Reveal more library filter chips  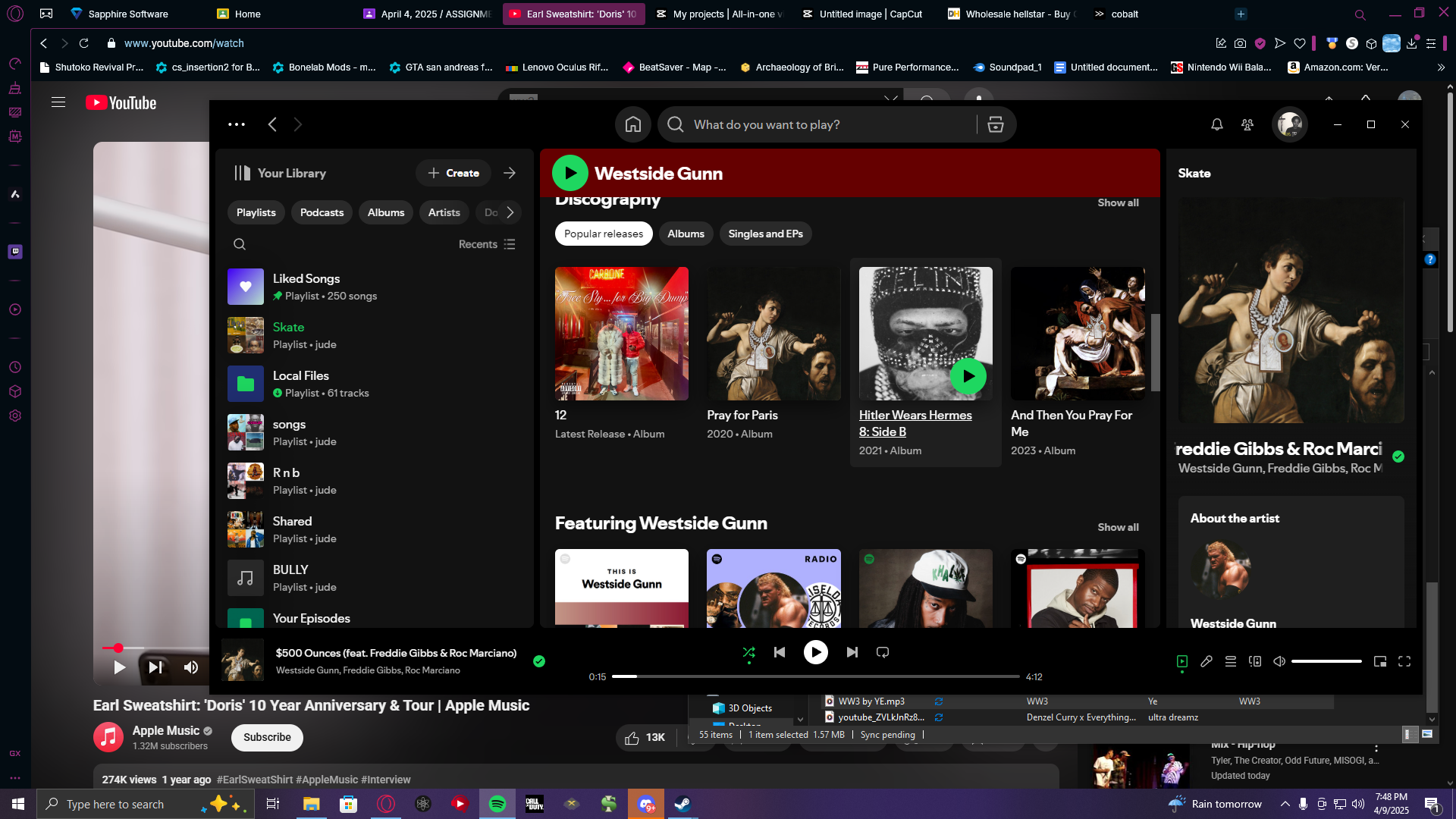[510, 212]
